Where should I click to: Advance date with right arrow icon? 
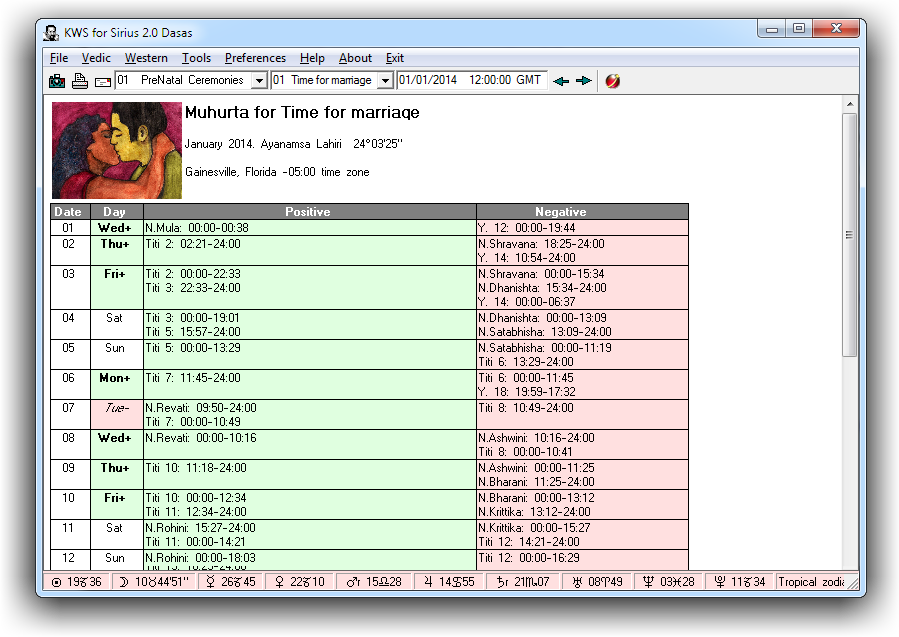[584, 81]
